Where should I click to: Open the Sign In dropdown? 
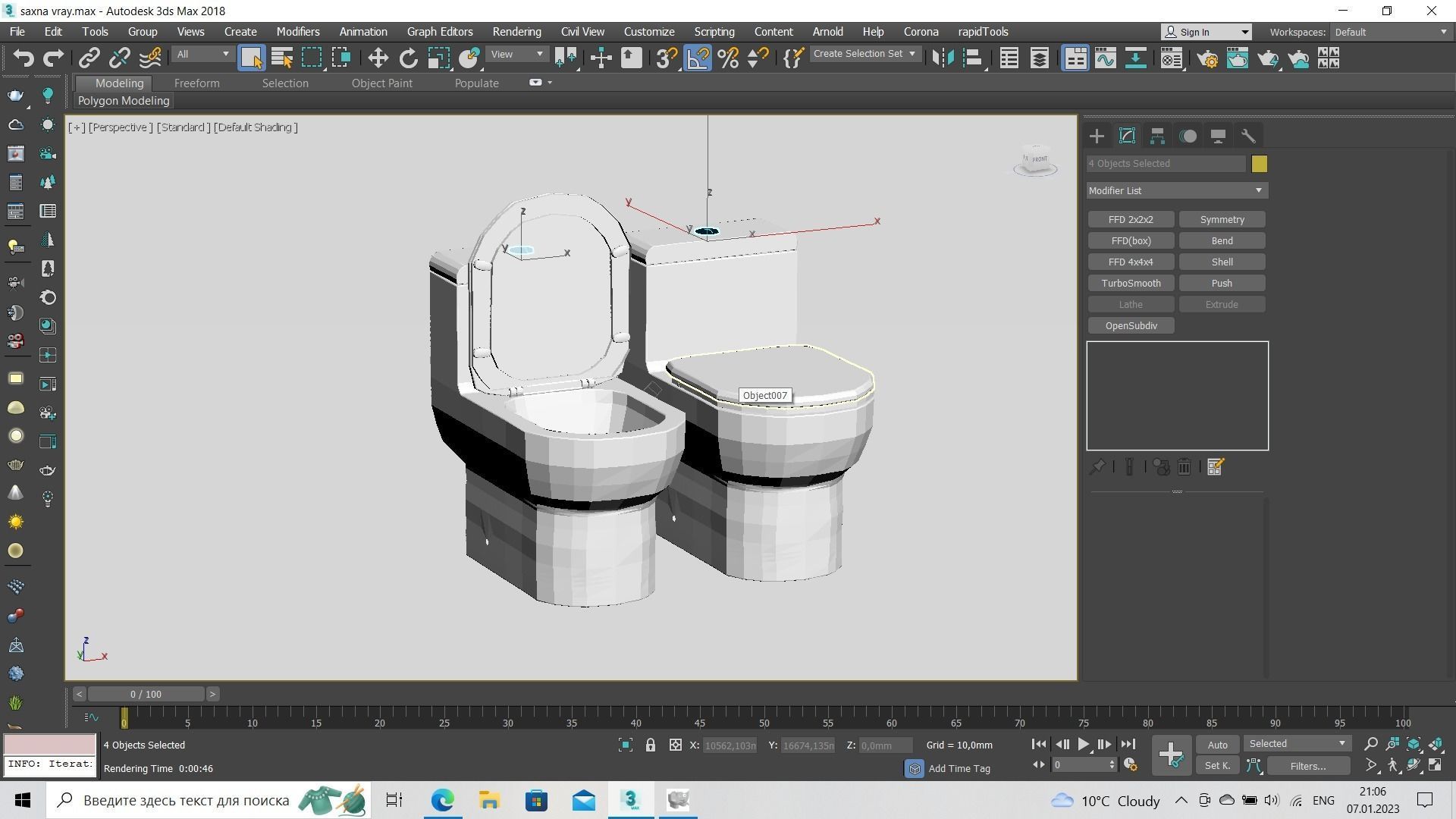[x=1207, y=32]
